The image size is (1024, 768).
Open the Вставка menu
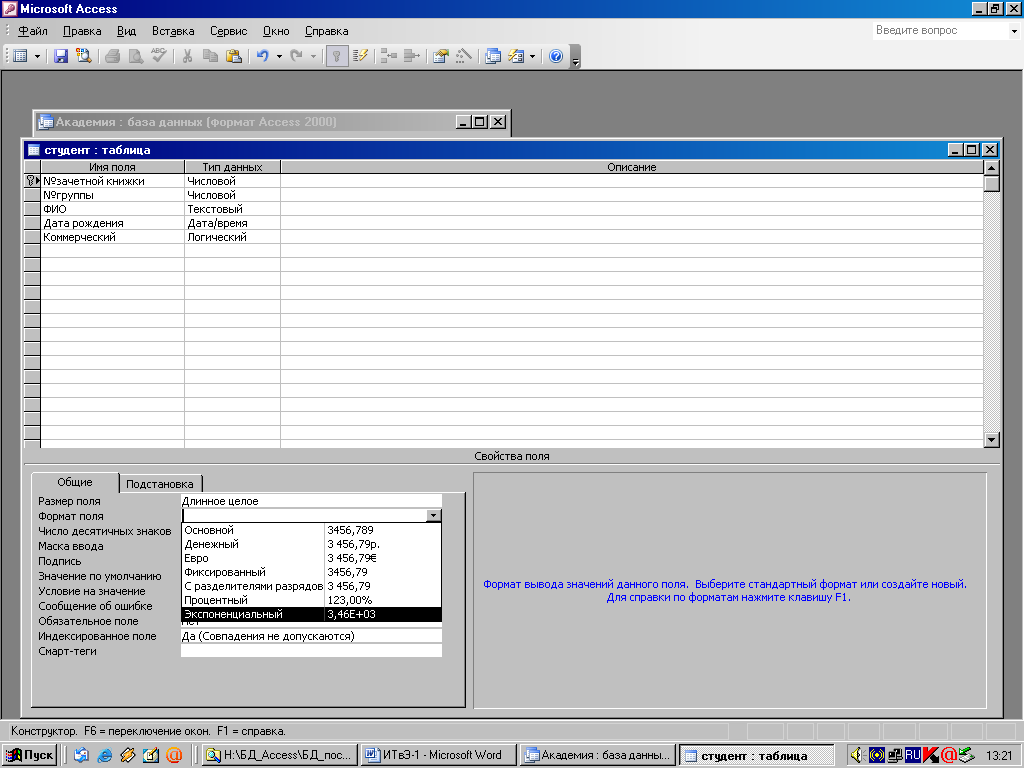172,31
